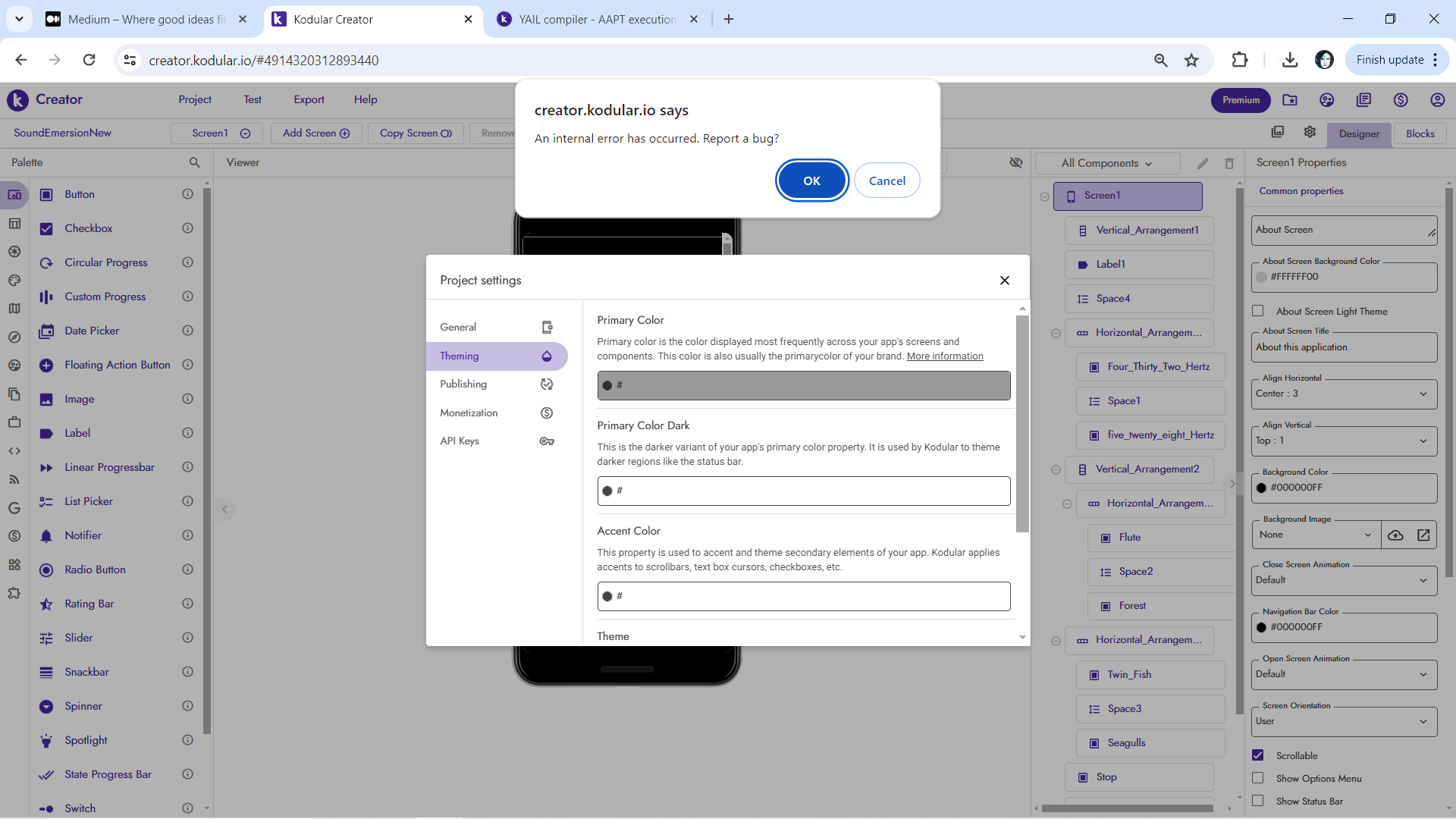Select Publishing in Project settings

[497, 384]
